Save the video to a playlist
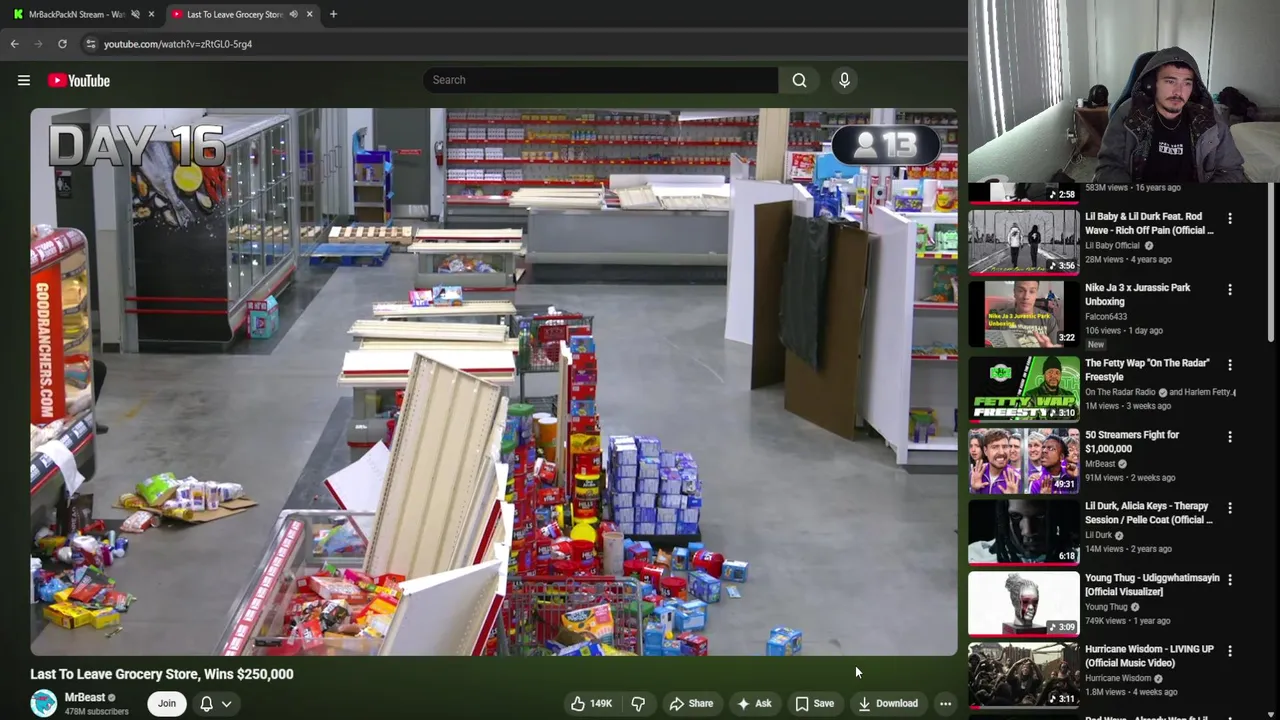 814,703
